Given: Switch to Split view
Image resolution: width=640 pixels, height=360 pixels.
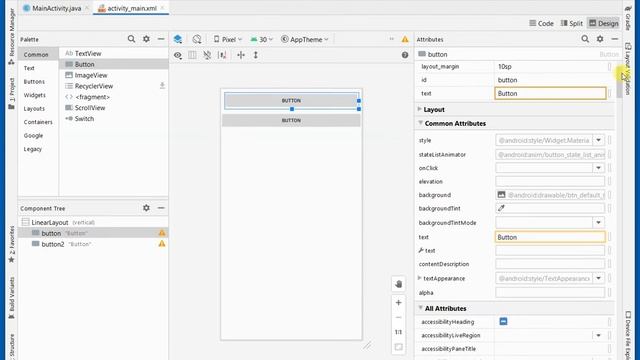Looking at the screenshot, I should tap(571, 23).
